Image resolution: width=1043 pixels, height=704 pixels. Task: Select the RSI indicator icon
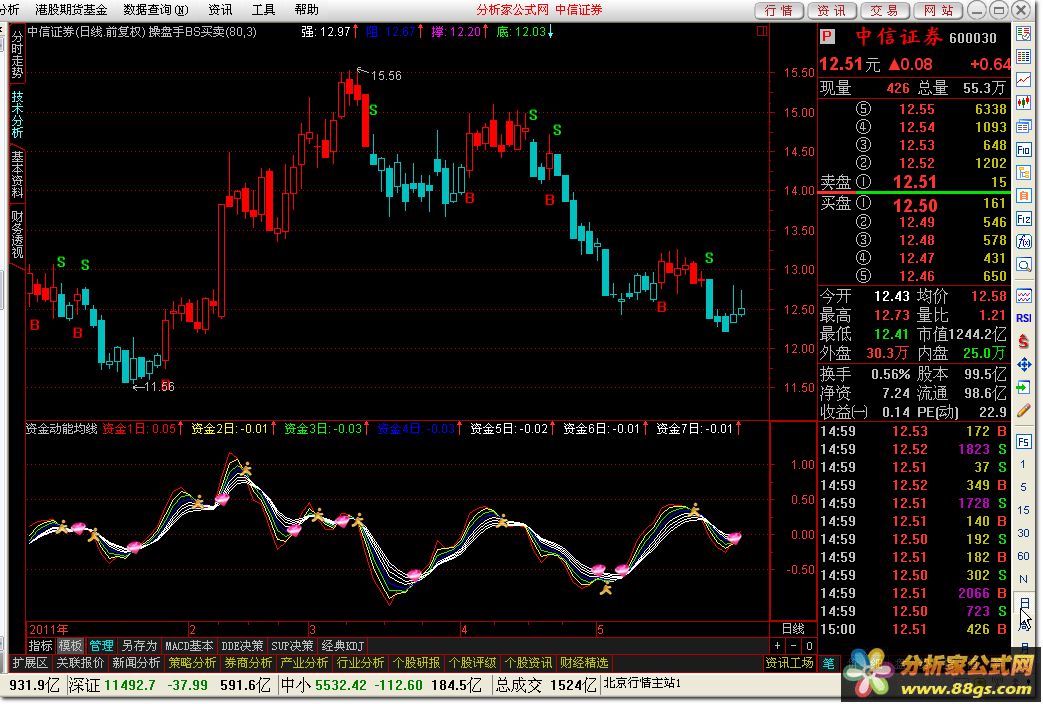1023,318
